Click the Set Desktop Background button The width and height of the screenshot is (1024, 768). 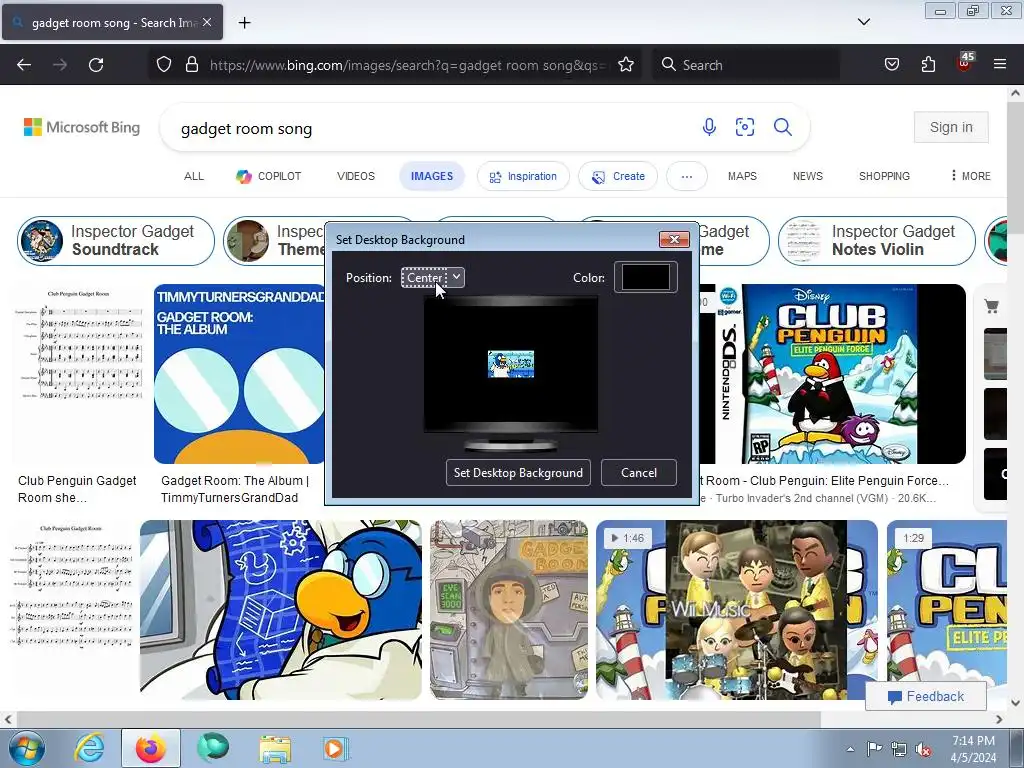coord(518,473)
